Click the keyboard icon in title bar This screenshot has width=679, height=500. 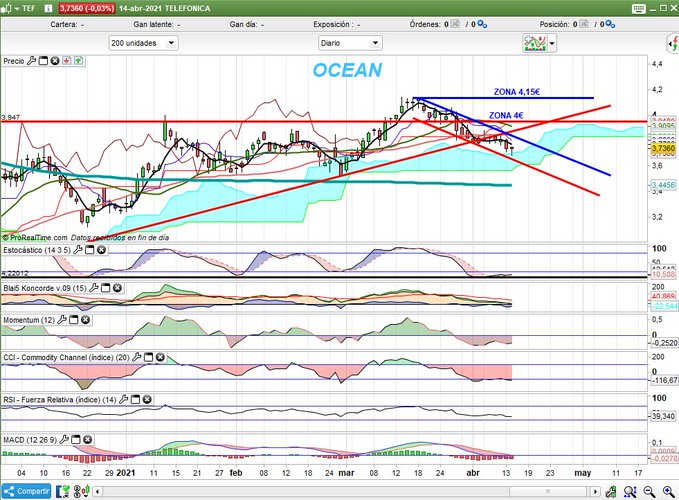pyautogui.click(x=639, y=9)
